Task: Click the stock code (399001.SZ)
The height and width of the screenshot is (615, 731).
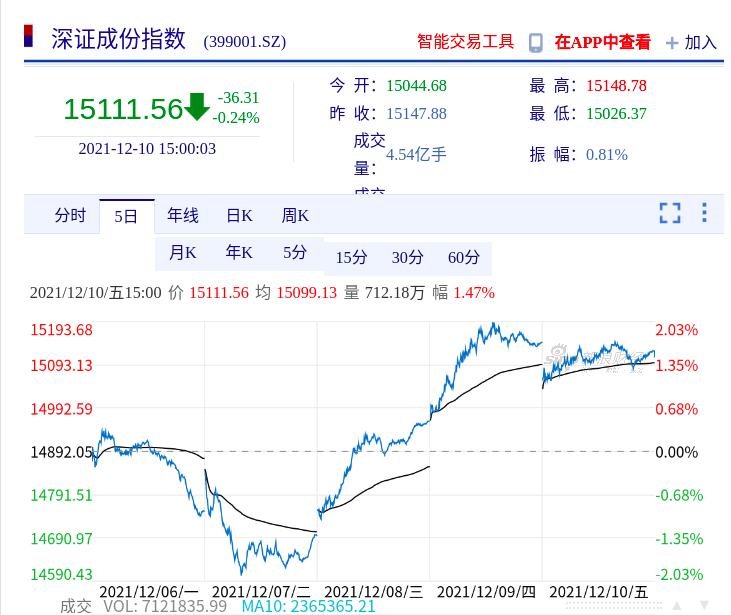Action: pyautogui.click(x=245, y=42)
